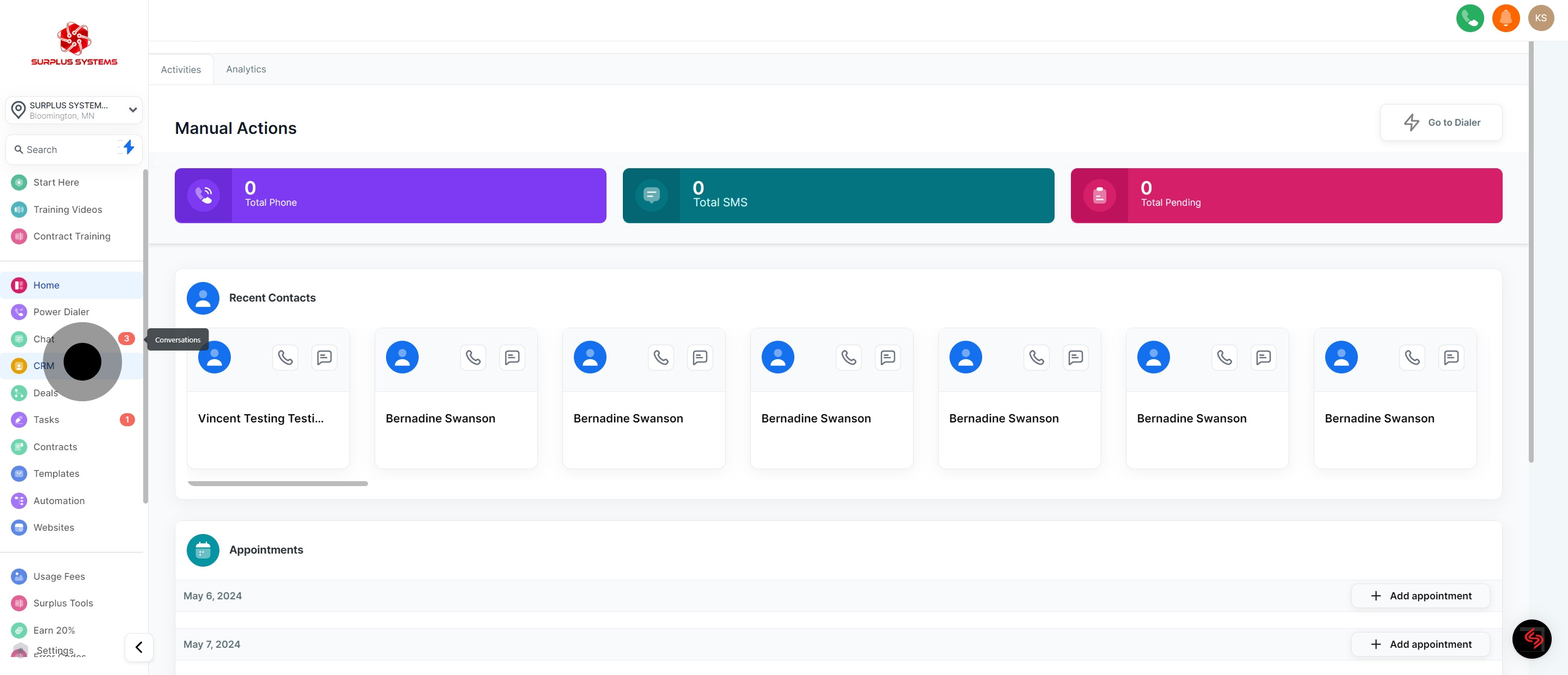Click the KS user avatar
The width and height of the screenshot is (1568, 675).
click(1541, 19)
